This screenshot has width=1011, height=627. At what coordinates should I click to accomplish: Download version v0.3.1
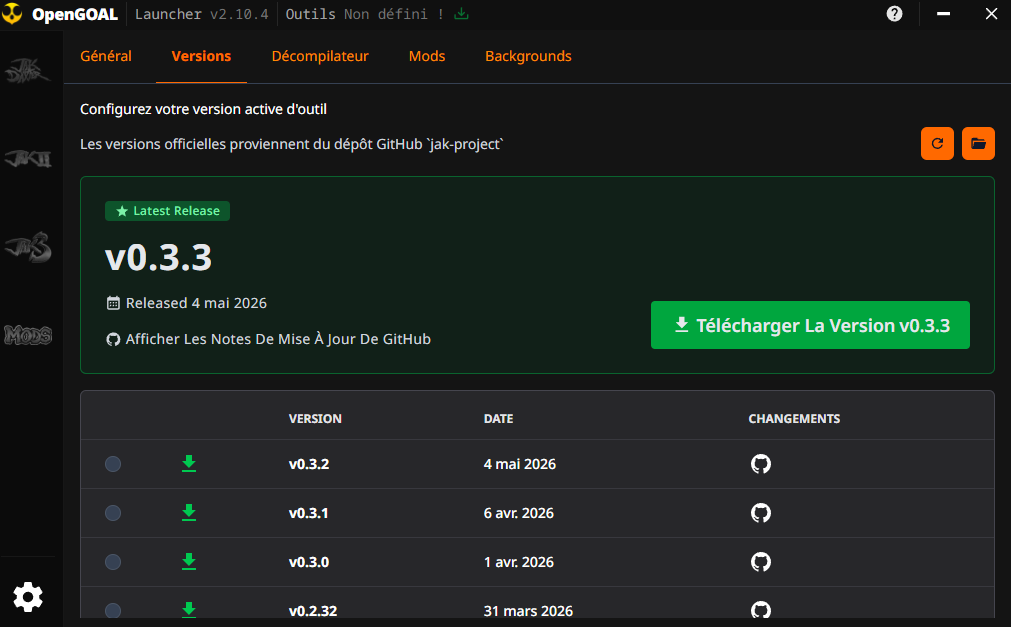(x=189, y=512)
